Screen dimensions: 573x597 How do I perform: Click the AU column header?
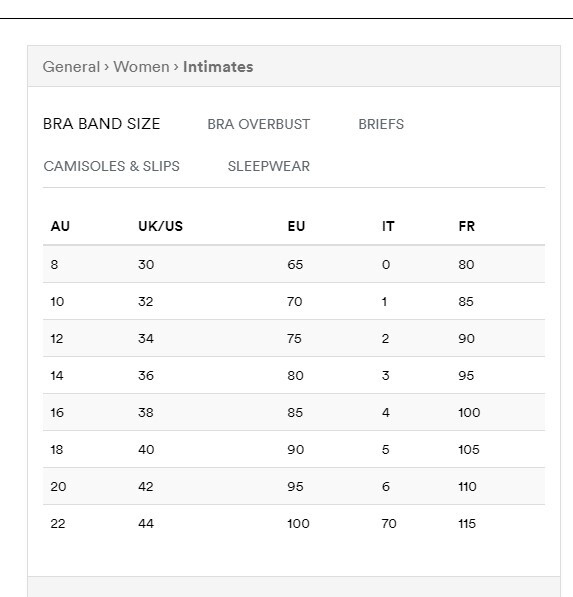pyautogui.click(x=60, y=226)
